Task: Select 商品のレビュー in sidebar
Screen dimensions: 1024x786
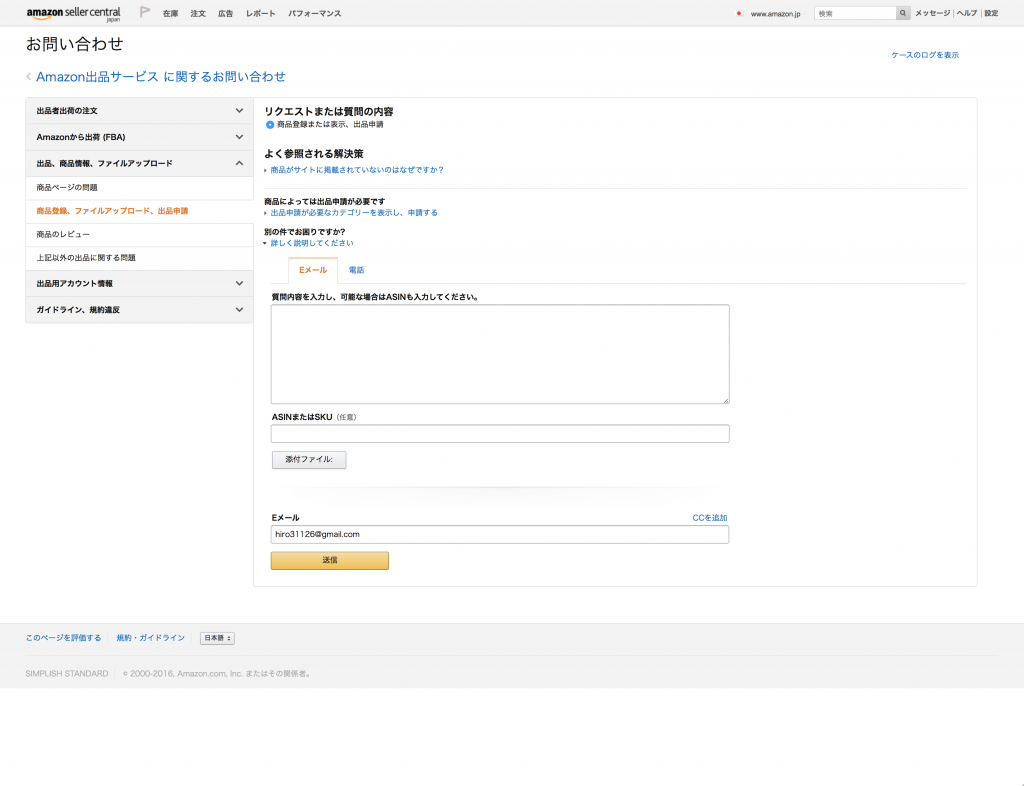Action: click(x=139, y=235)
